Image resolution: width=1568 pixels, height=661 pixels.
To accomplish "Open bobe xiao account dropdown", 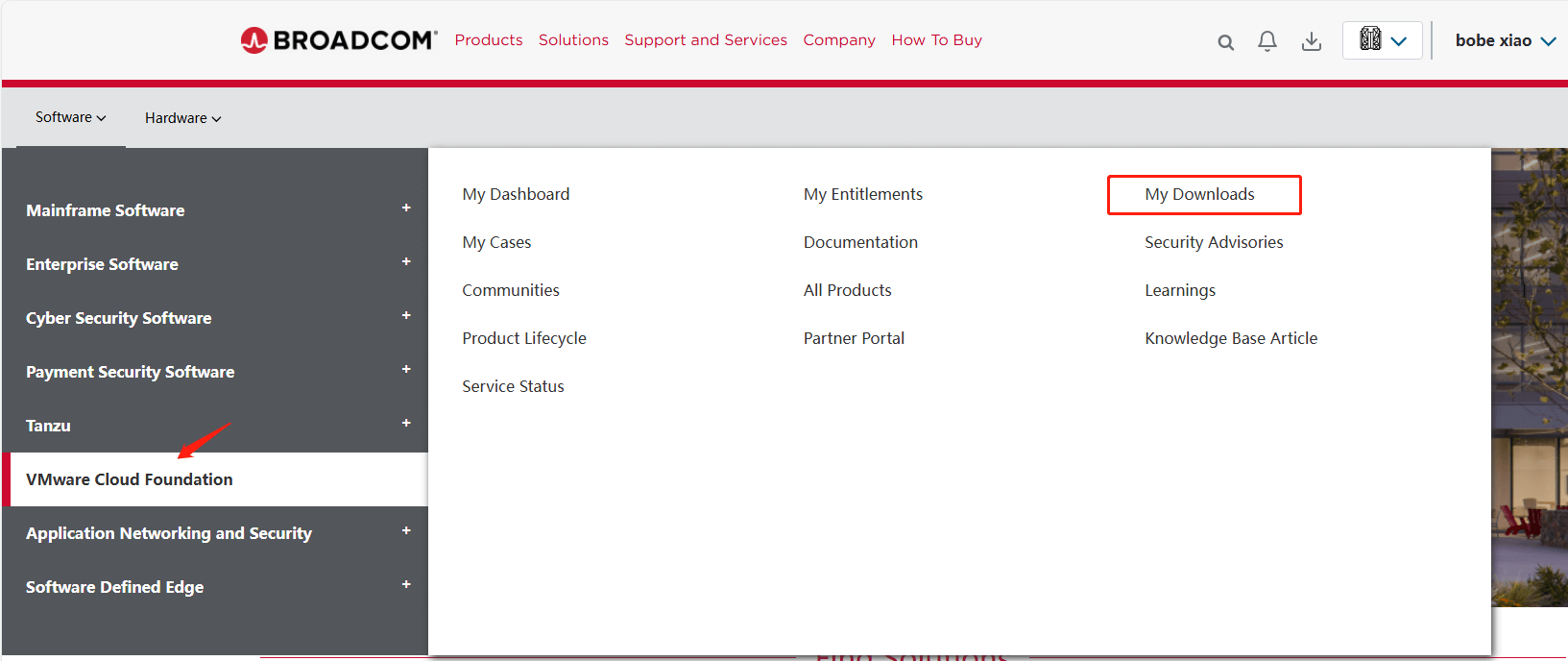I will coord(1505,40).
